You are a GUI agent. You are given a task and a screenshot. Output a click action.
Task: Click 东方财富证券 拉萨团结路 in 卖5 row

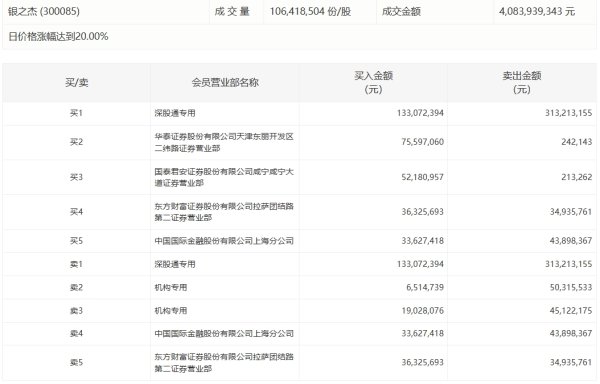point(224,363)
